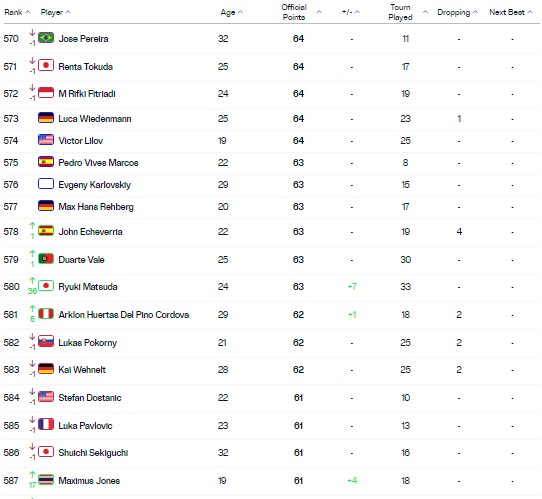Sort by Tourn Played arrow
542x499 pixels.
[426, 12]
